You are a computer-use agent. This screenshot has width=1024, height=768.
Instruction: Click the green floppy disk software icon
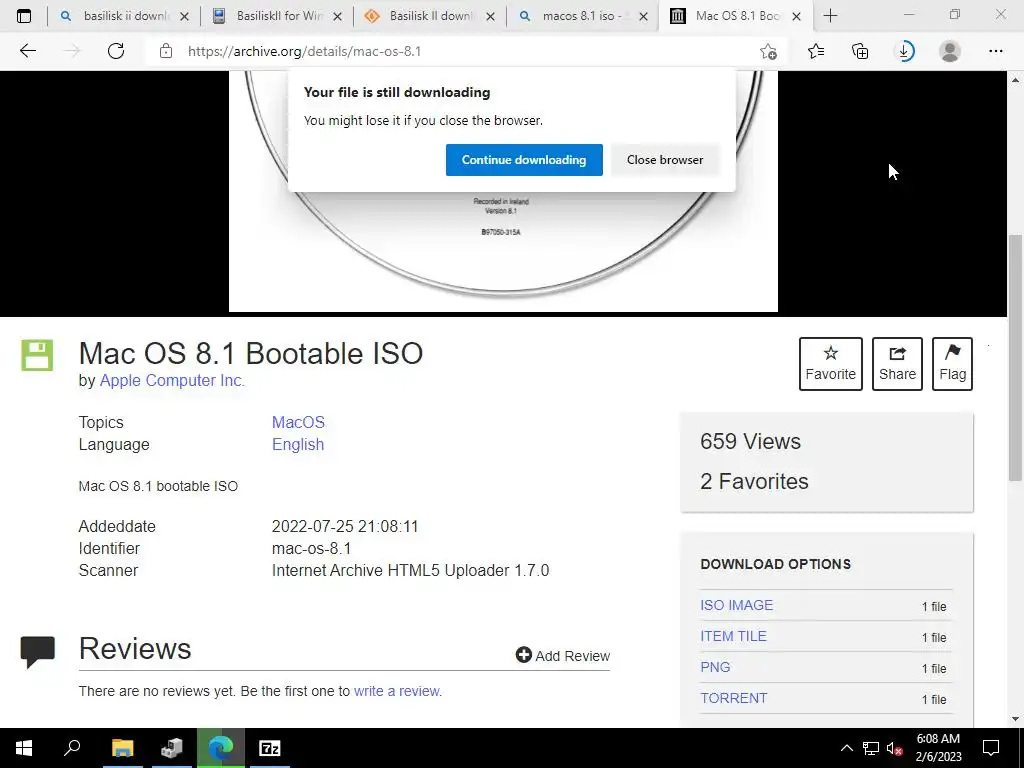coord(37,355)
